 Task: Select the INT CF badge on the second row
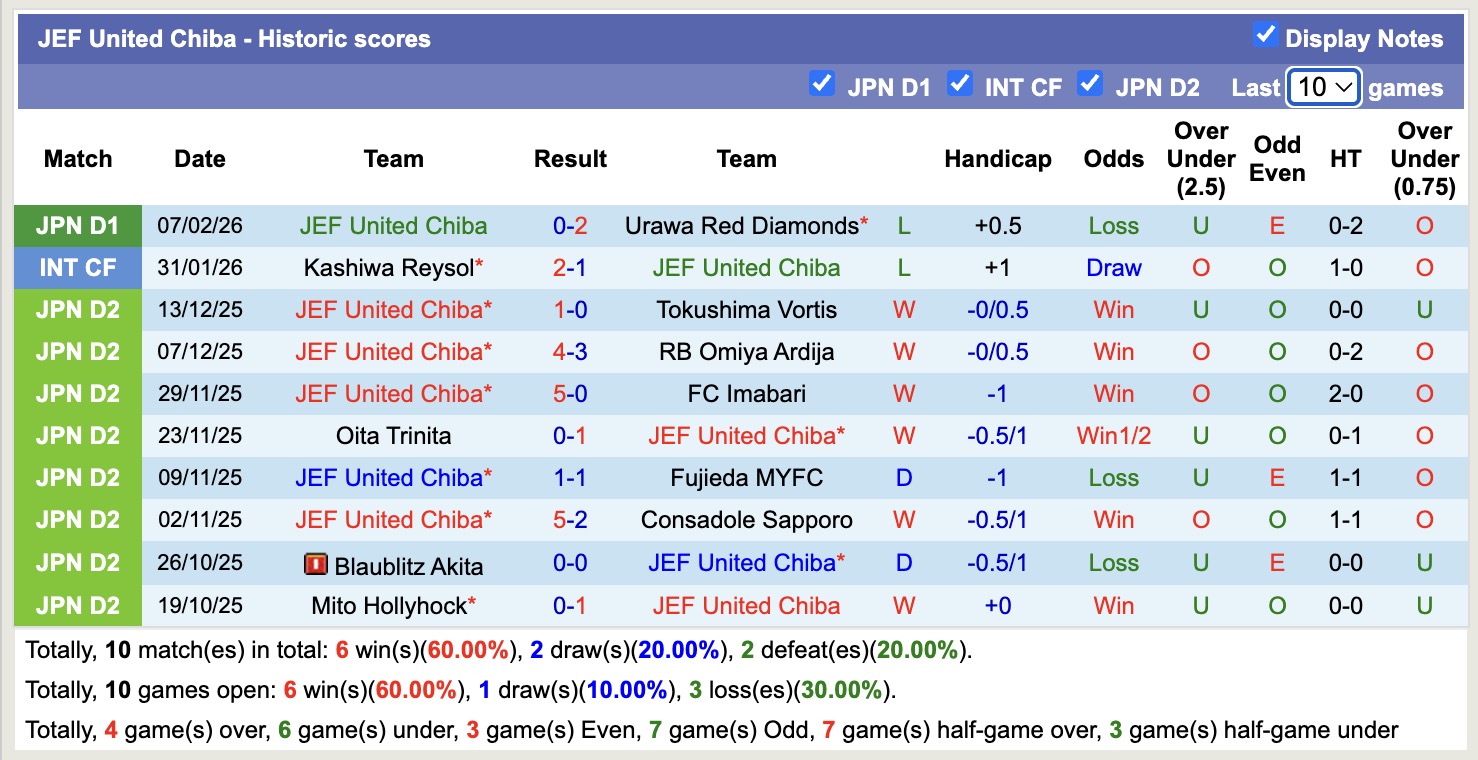(x=77, y=267)
